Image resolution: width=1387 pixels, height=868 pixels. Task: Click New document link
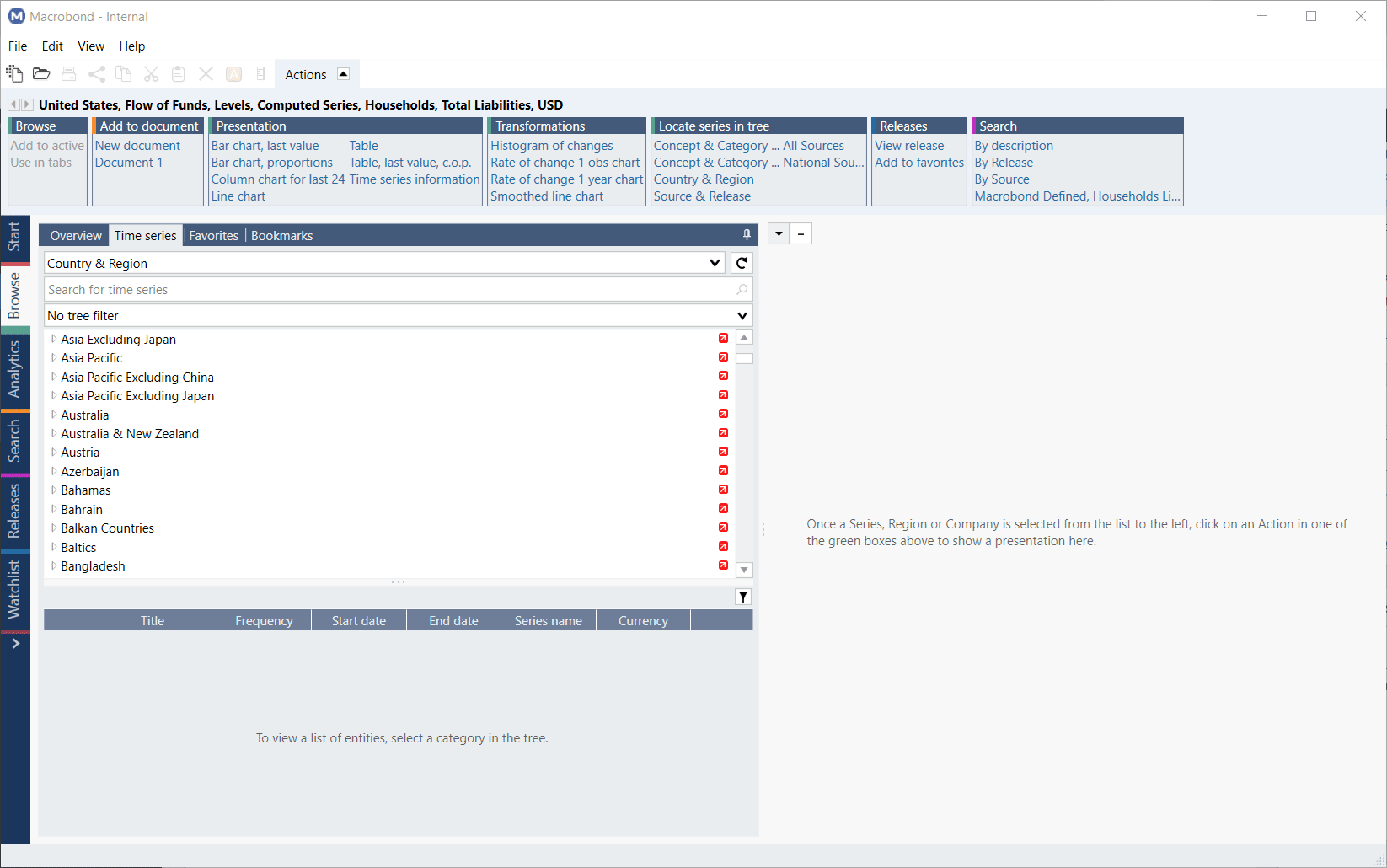point(137,146)
